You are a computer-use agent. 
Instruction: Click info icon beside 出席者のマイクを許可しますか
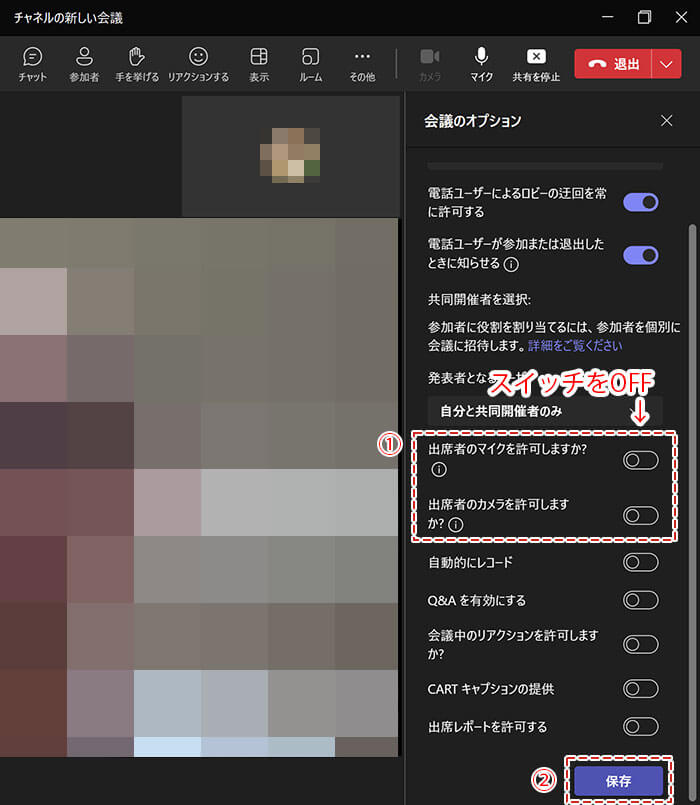[439, 469]
